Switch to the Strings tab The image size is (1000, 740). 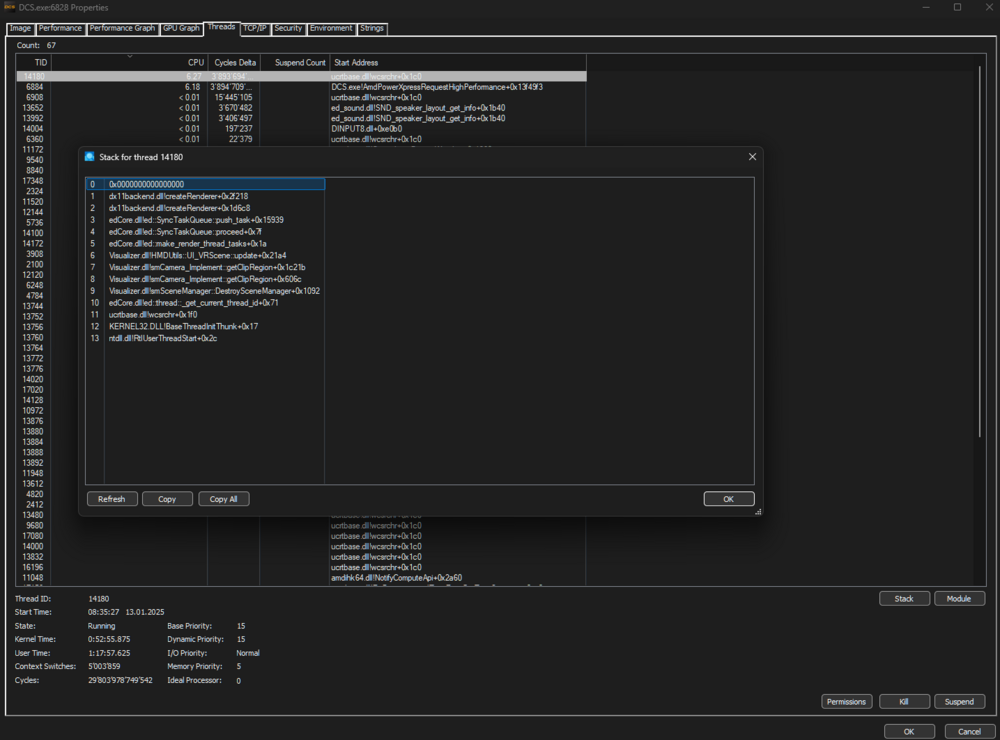(371, 28)
